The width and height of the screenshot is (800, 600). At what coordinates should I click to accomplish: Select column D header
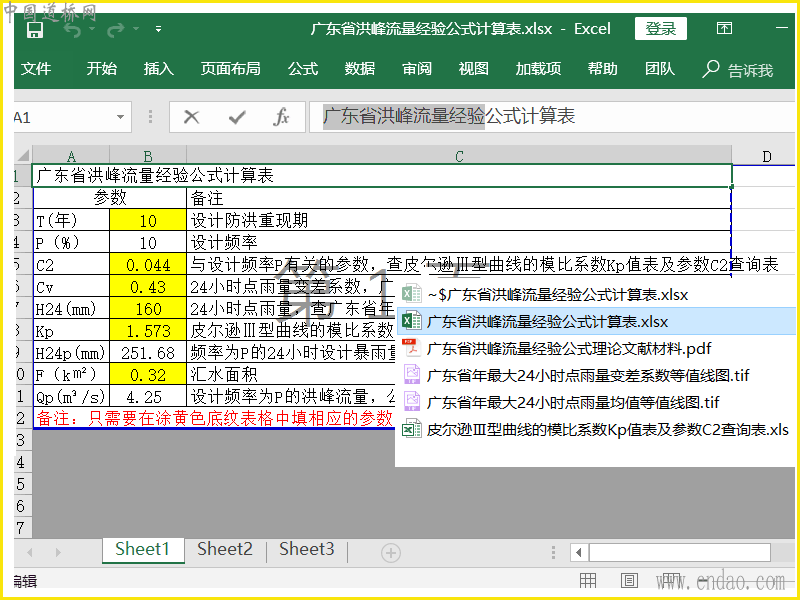click(766, 156)
